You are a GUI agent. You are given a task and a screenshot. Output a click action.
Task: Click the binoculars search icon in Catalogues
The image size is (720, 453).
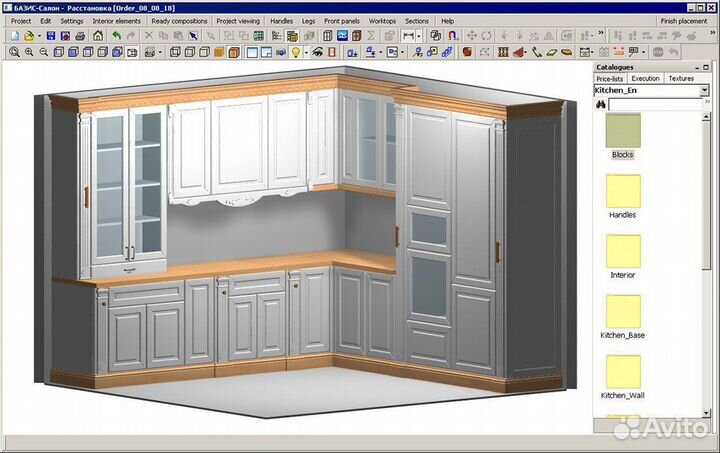point(600,103)
